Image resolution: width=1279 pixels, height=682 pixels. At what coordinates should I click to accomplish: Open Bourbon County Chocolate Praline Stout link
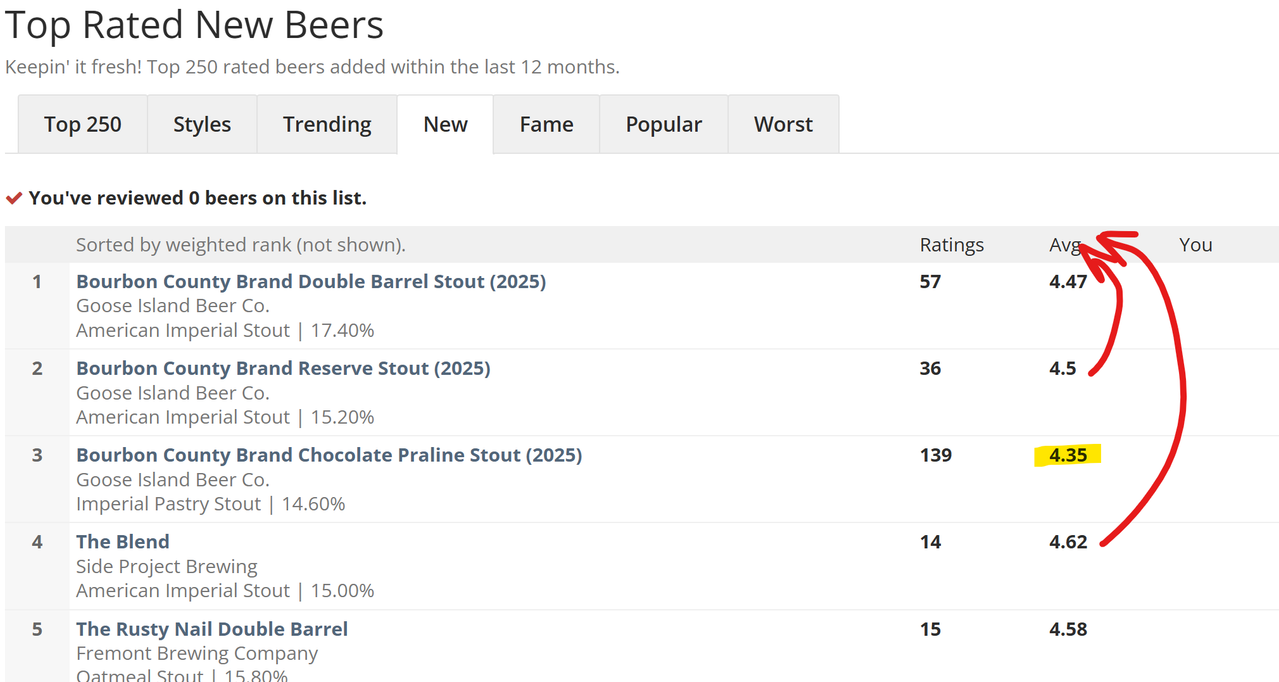pyautogui.click(x=329, y=455)
